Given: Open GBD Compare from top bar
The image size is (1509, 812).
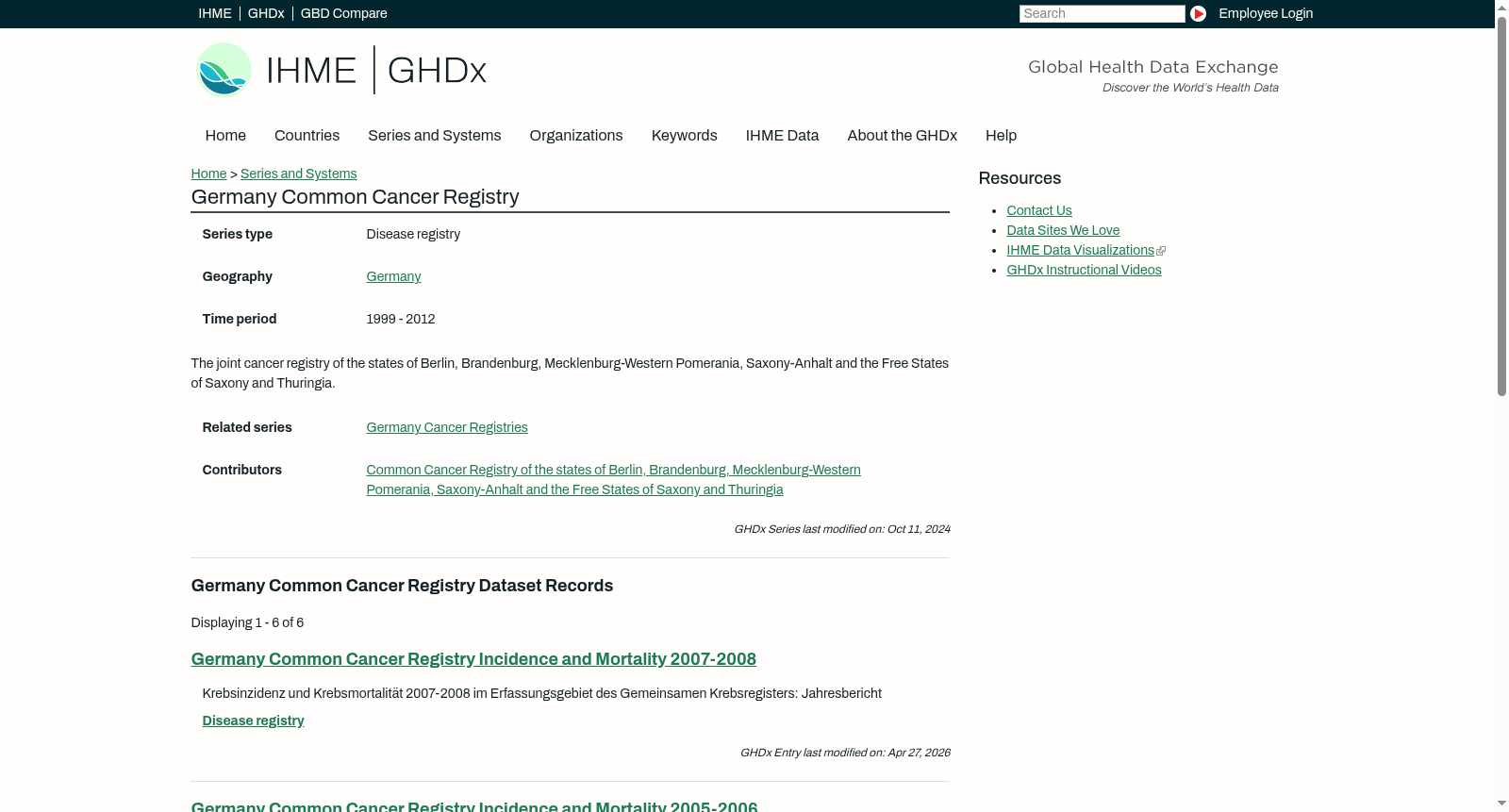Looking at the screenshot, I should (343, 13).
